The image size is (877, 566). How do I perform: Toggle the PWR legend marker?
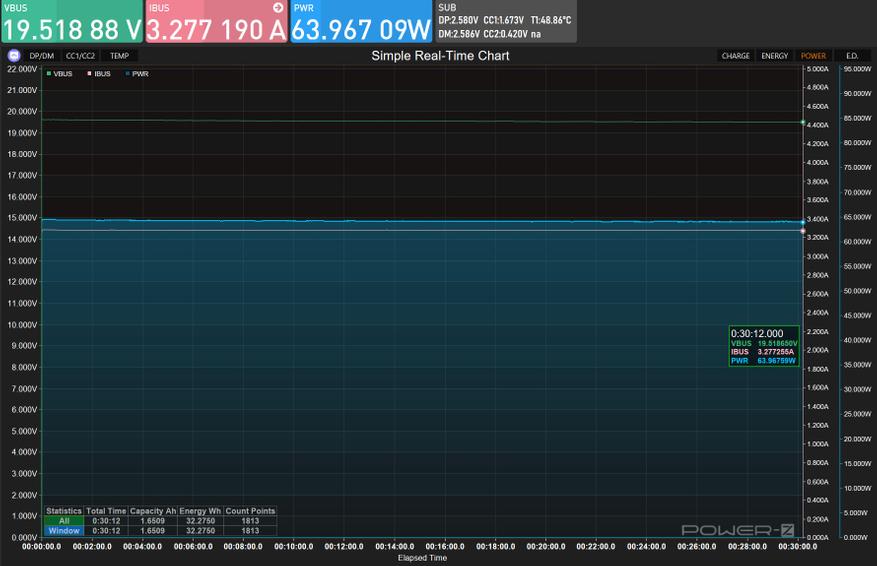128,74
